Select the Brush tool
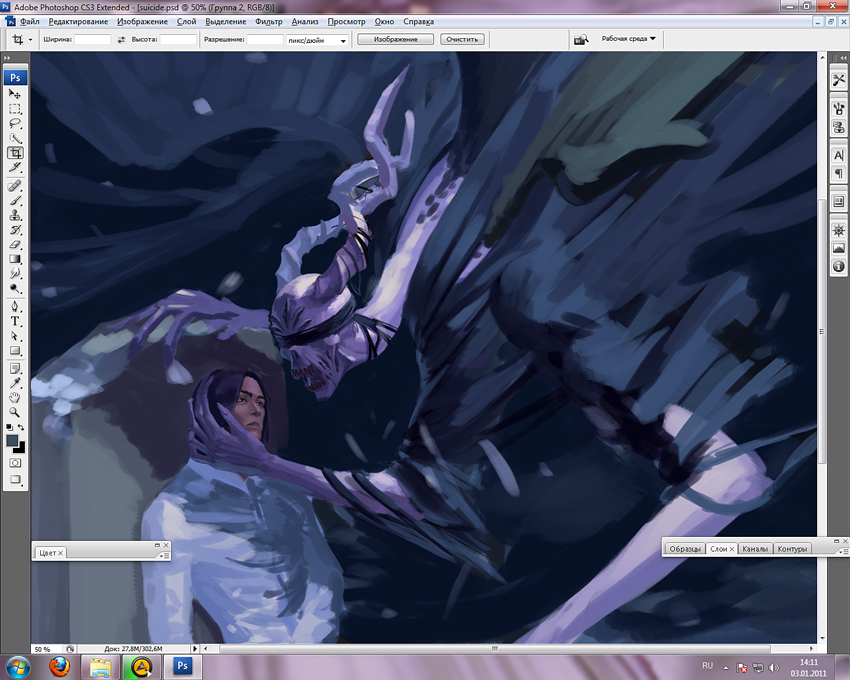 coord(15,201)
